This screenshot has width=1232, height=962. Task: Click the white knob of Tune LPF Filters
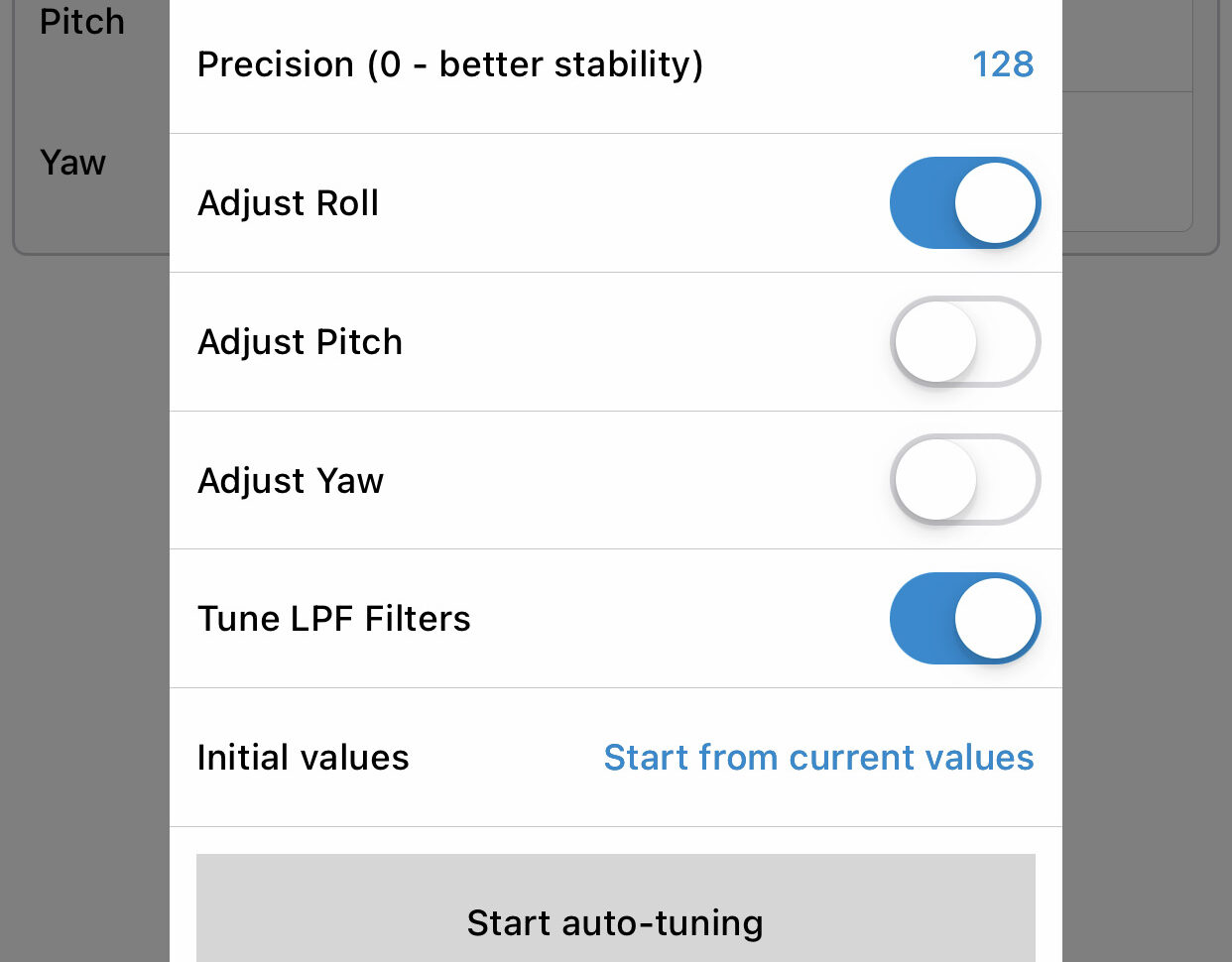(995, 618)
